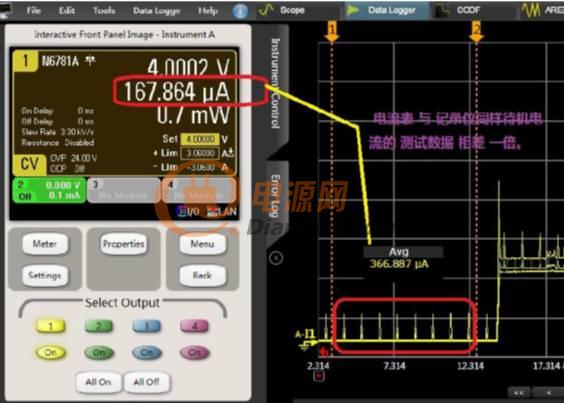Click the Properties button
The height and width of the screenshot is (403, 564).
(x=123, y=244)
